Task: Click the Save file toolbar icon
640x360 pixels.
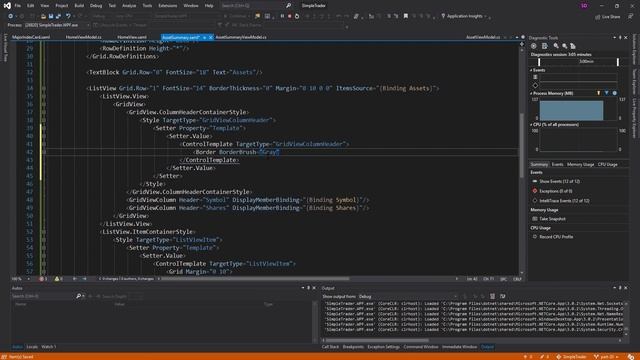Action: (51, 16)
